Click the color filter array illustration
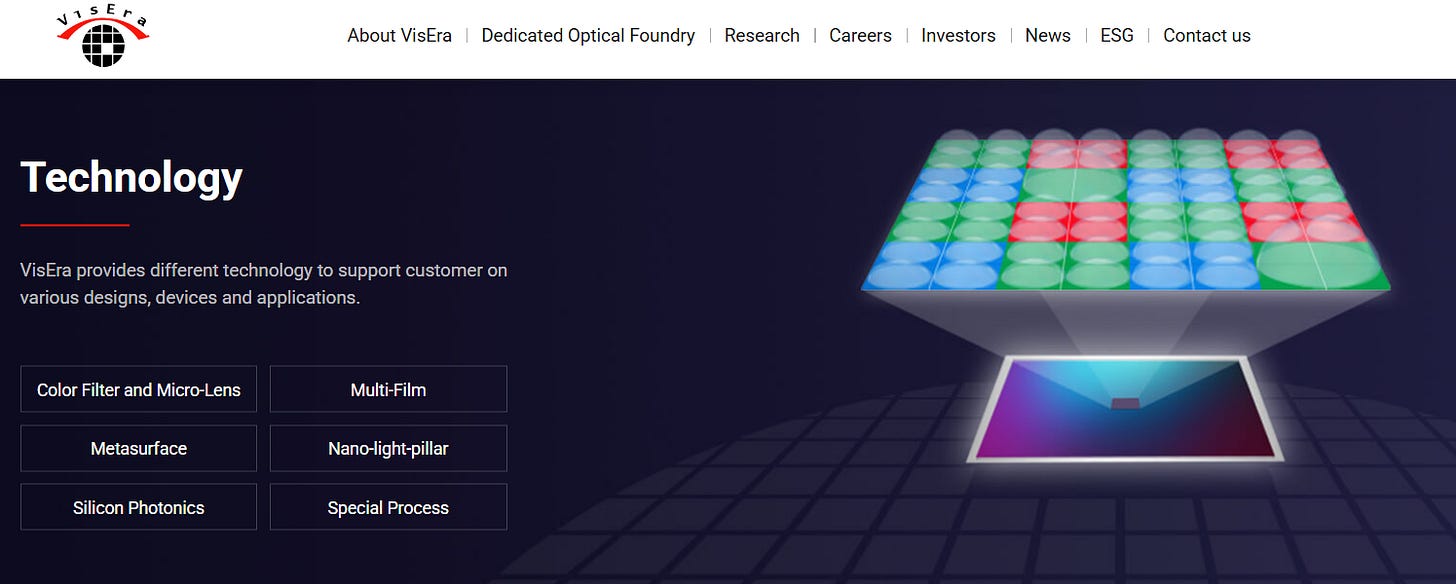The height and width of the screenshot is (584, 1456). pyautogui.click(x=1126, y=212)
